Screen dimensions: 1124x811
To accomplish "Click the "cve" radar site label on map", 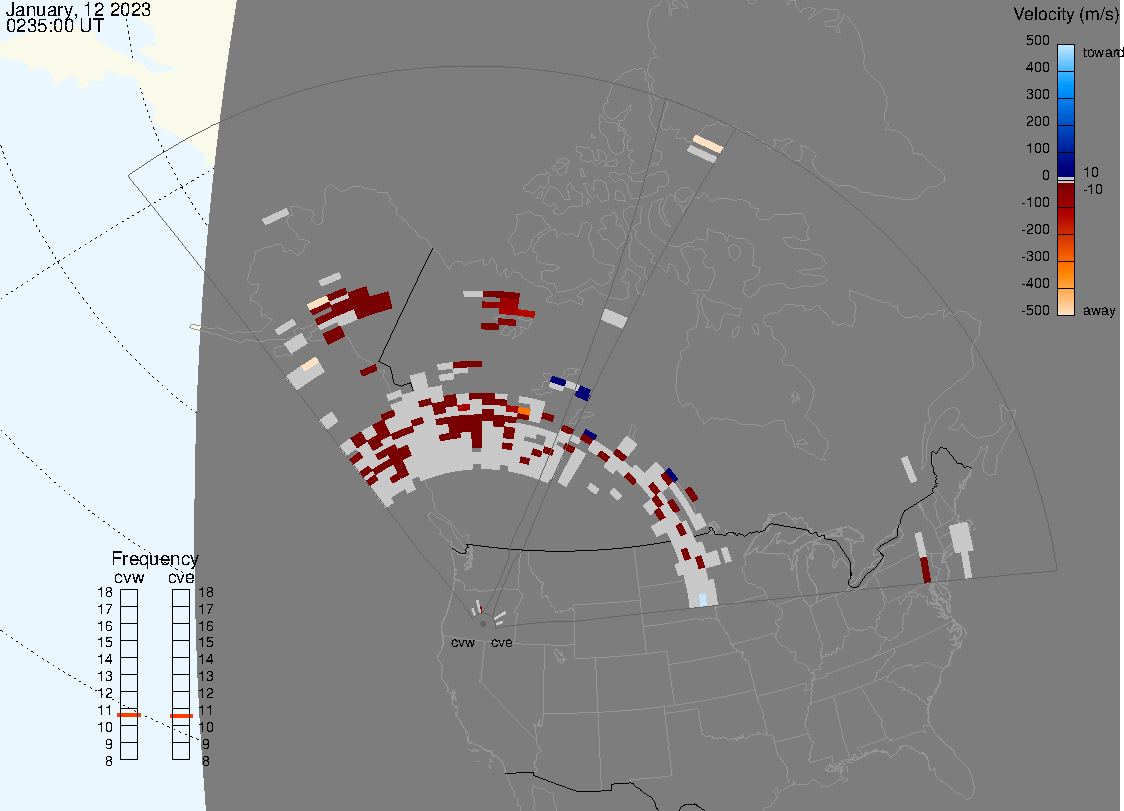I will [502, 642].
